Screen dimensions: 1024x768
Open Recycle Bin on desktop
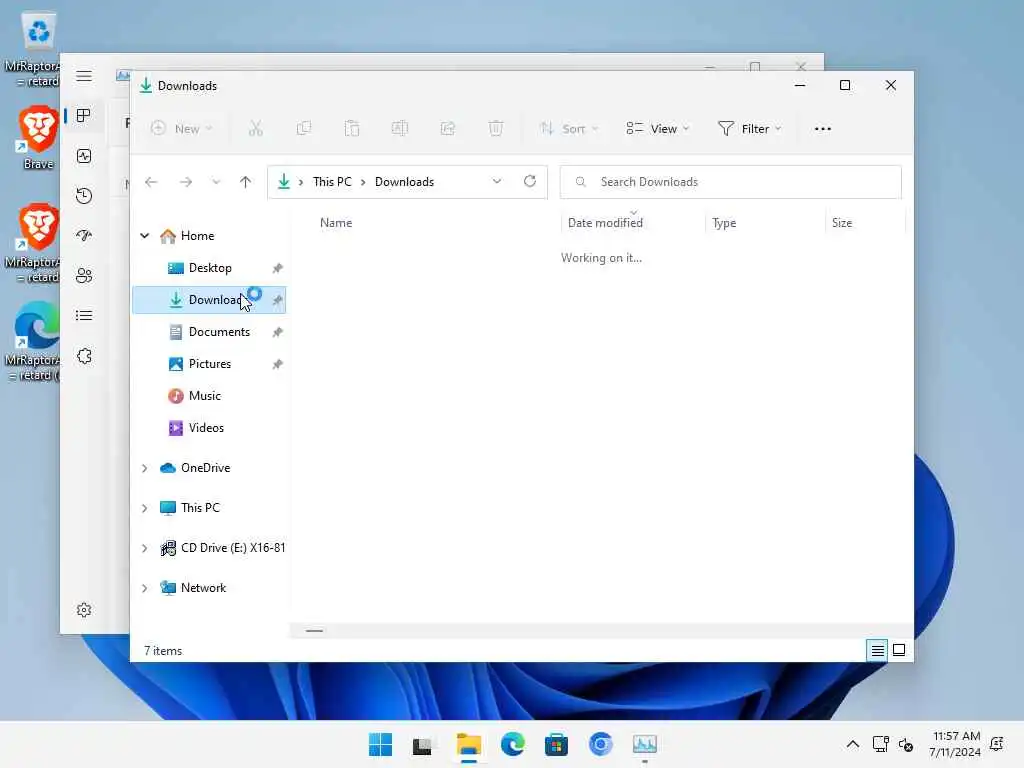[39, 31]
